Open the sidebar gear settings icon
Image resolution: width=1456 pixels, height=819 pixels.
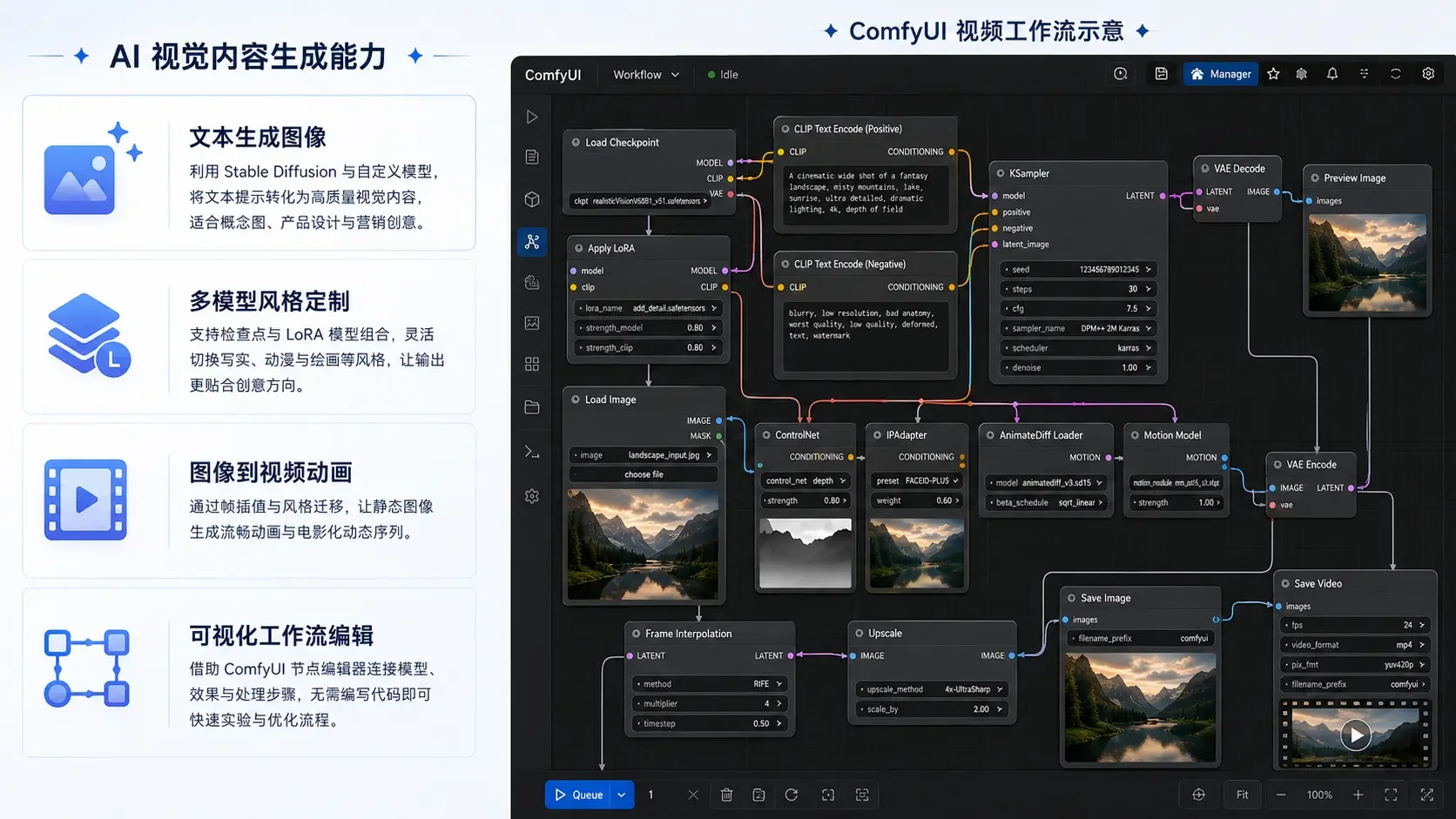point(532,496)
